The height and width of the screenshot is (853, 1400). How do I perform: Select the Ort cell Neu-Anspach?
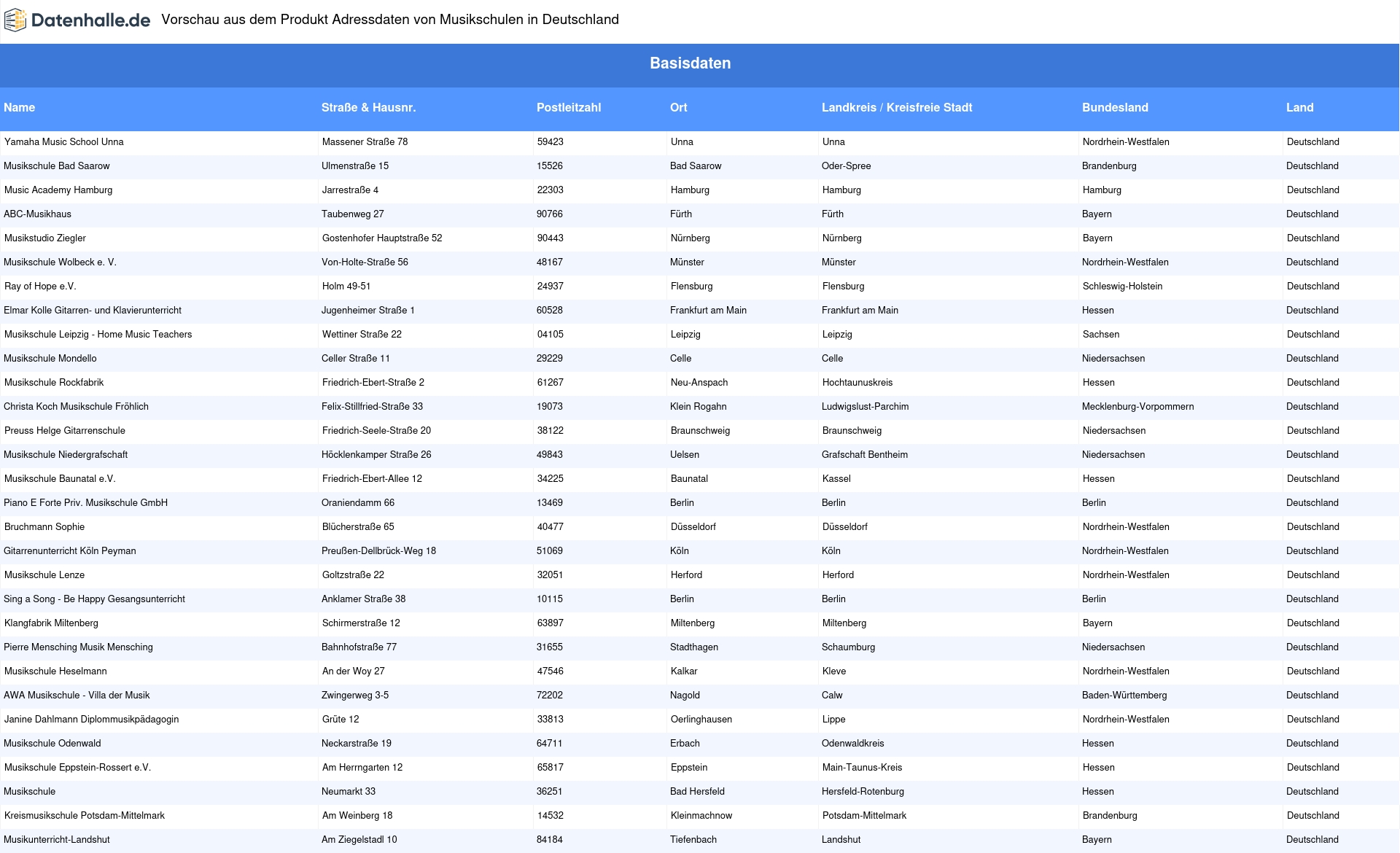pyautogui.click(x=699, y=383)
